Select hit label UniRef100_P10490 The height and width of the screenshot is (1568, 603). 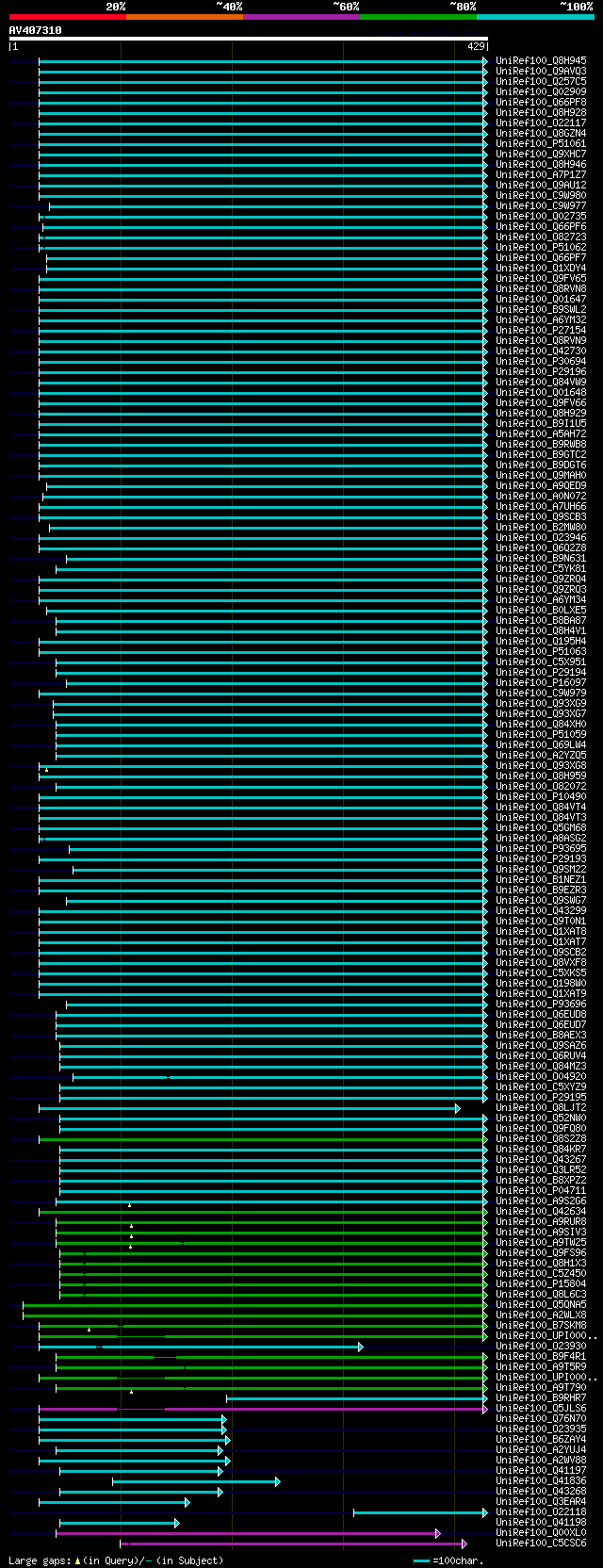pos(541,796)
